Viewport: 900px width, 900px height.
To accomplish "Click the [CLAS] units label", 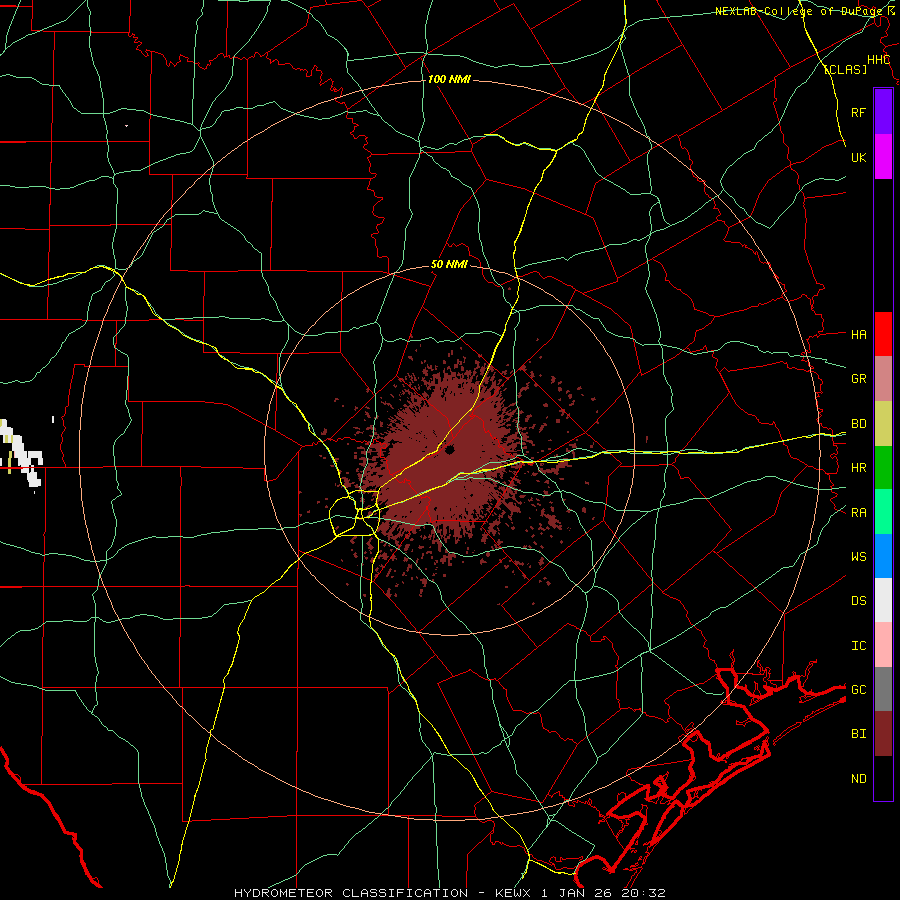I will pyautogui.click(x=845, y=69).
